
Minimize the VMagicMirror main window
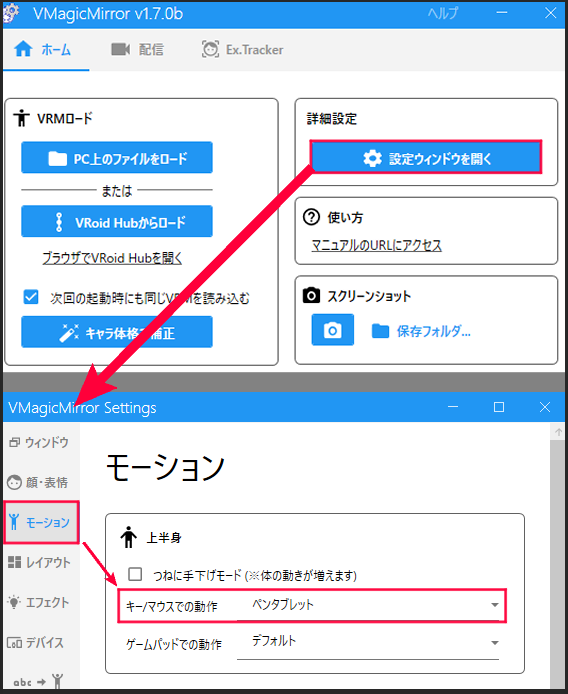pos(502,13)
